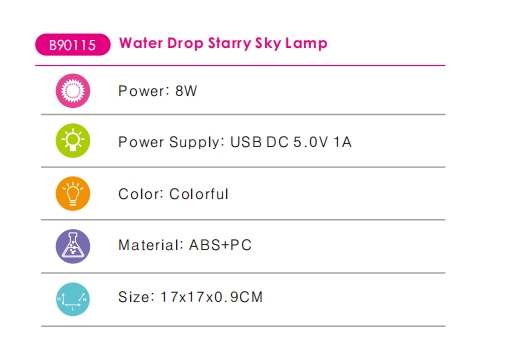Select the ABS+PC material value
526x362 pixels.
coord(220,245)
